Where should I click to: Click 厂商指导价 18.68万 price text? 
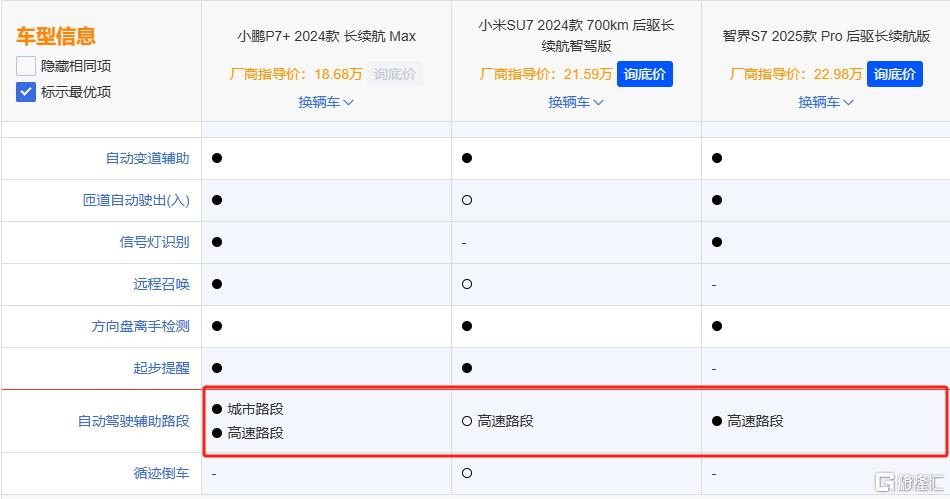click(296, 74)
